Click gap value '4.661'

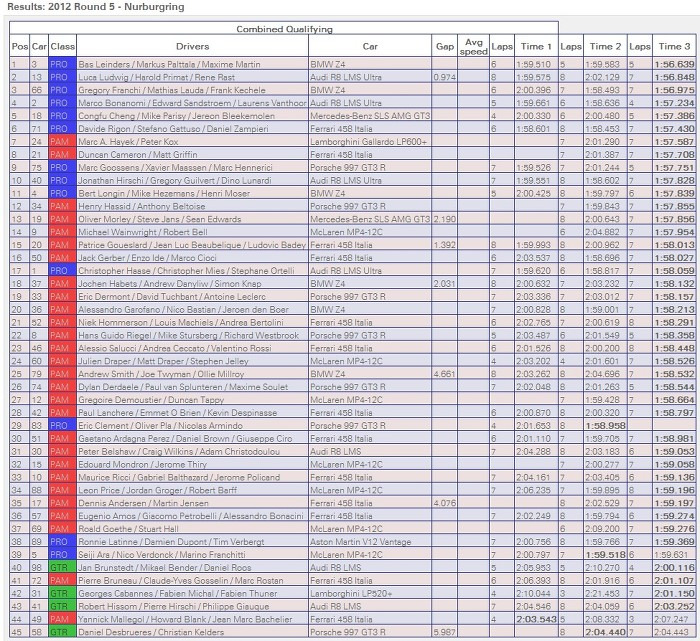444,374
